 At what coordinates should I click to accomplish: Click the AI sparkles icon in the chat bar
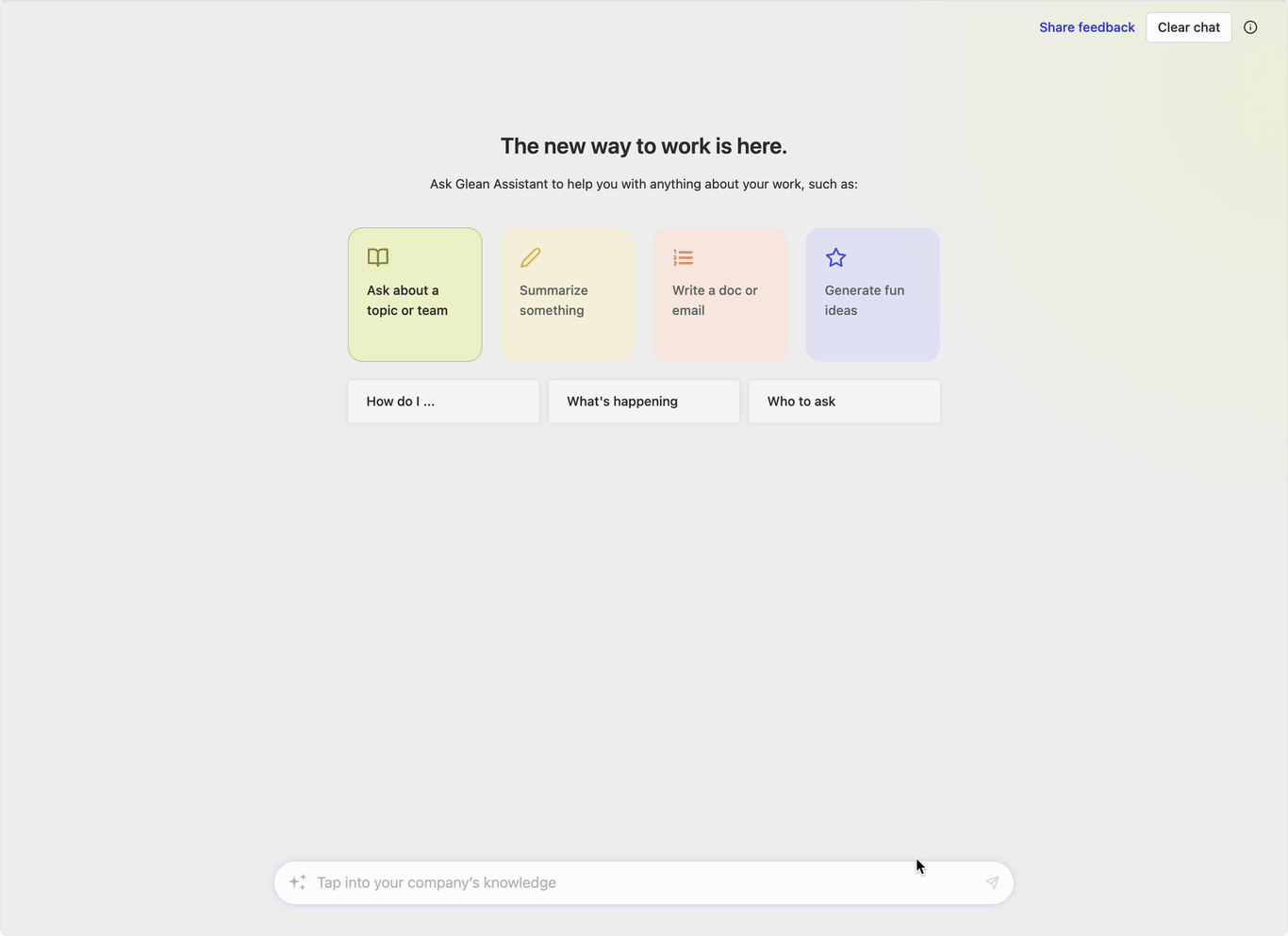[x=297, y=882]
